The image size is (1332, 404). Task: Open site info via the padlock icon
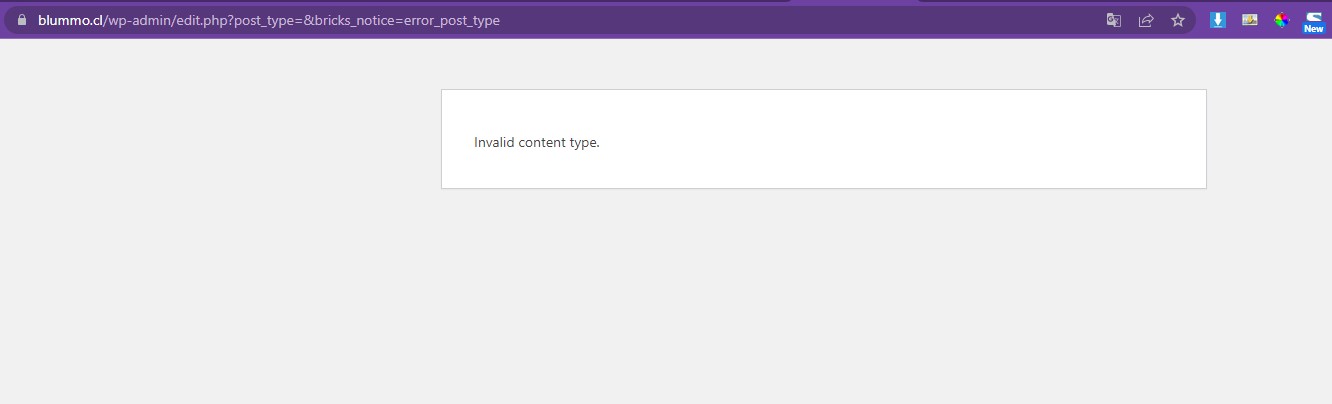[x=22, y=20]
